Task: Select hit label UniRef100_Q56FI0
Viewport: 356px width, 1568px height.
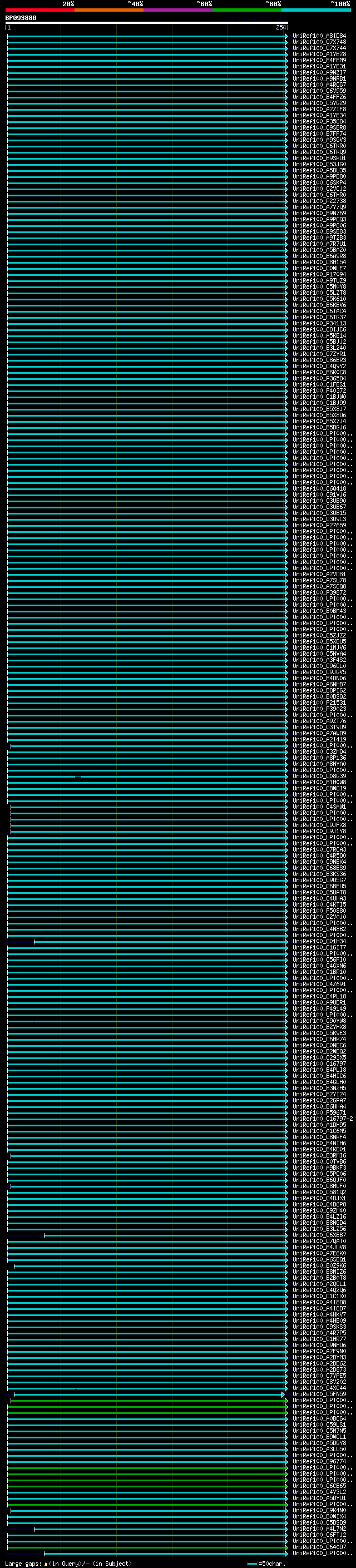Action: tap(319, 960)
